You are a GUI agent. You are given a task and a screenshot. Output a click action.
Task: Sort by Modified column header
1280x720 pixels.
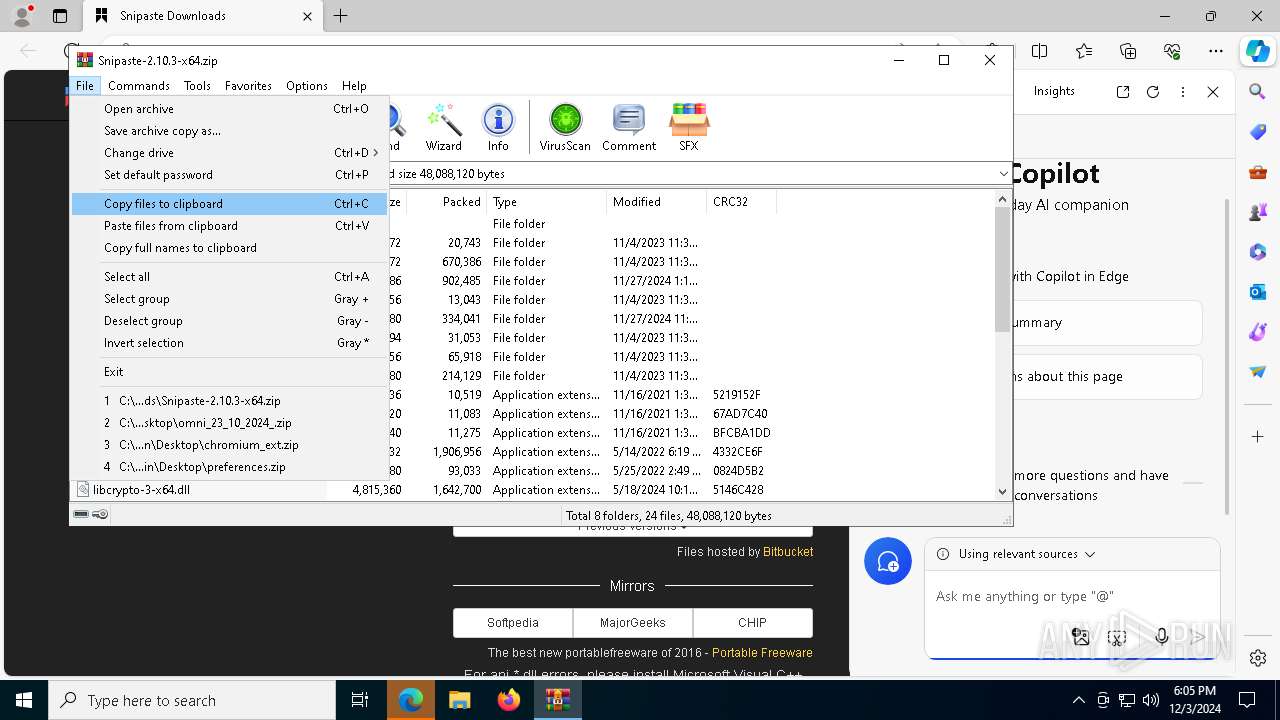pos(656,202)
